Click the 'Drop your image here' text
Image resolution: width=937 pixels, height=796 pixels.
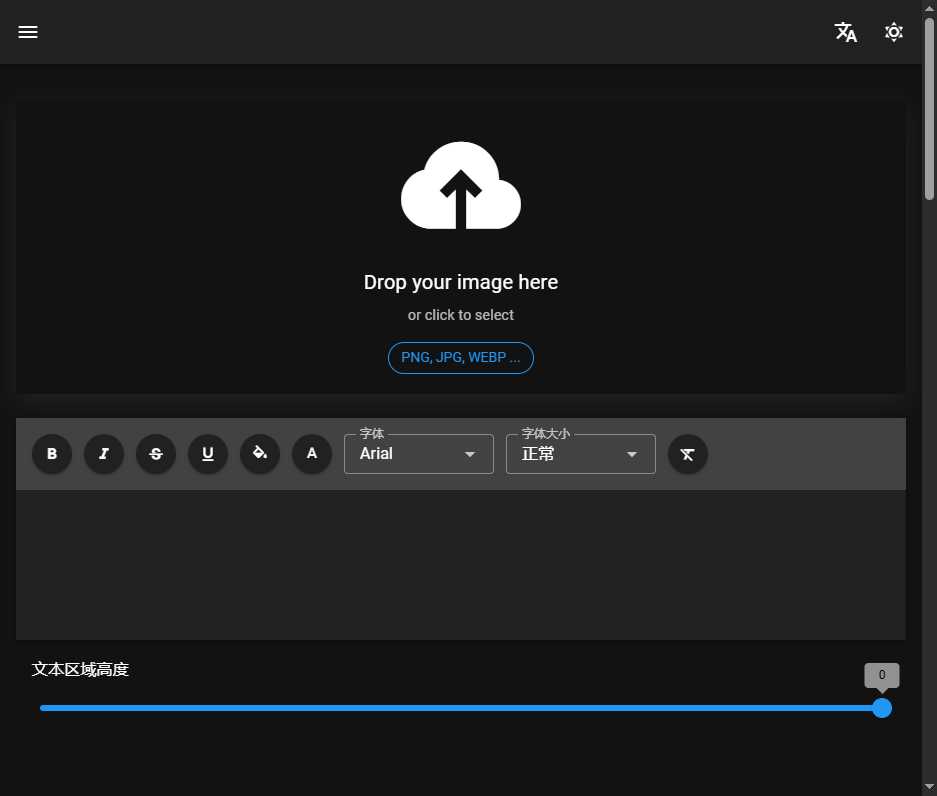click(461, 282)
